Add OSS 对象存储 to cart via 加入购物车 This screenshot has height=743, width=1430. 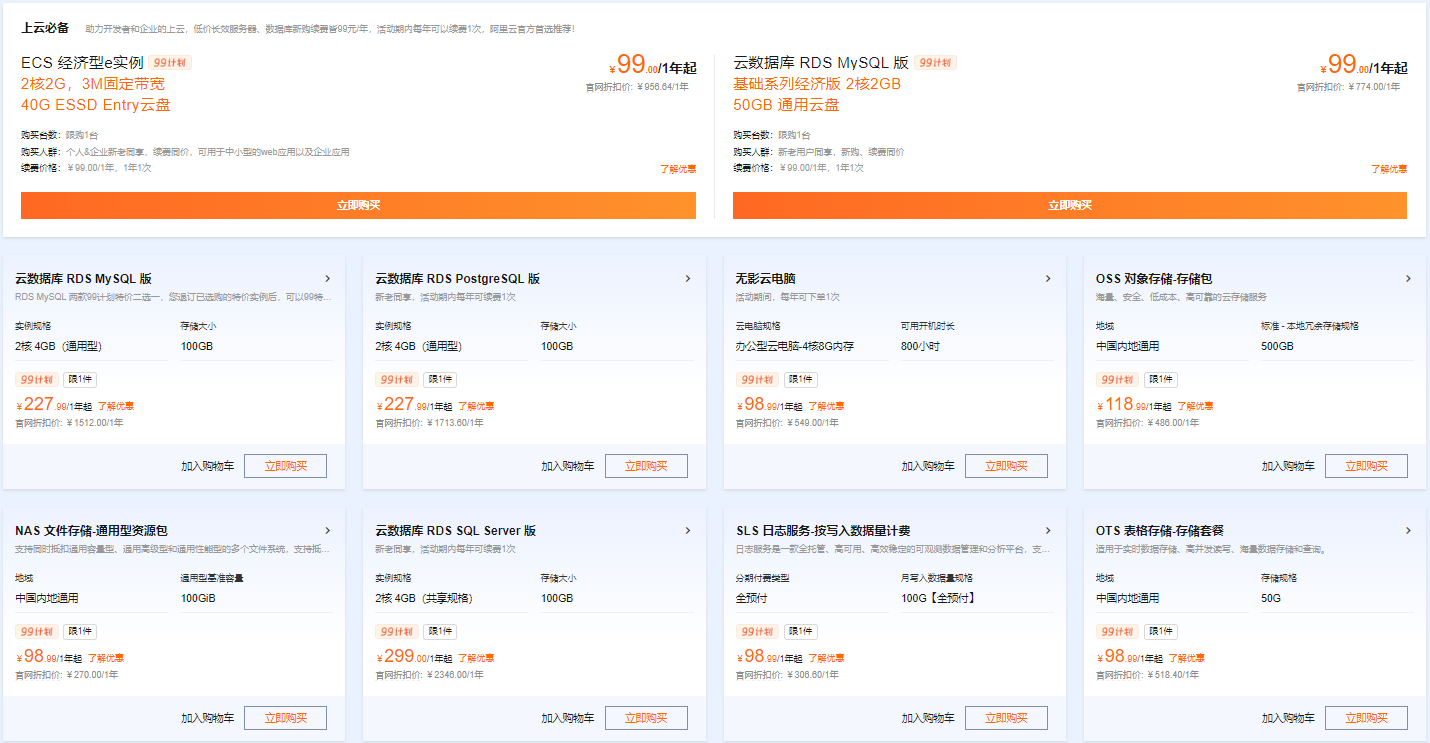(1288, 466)
